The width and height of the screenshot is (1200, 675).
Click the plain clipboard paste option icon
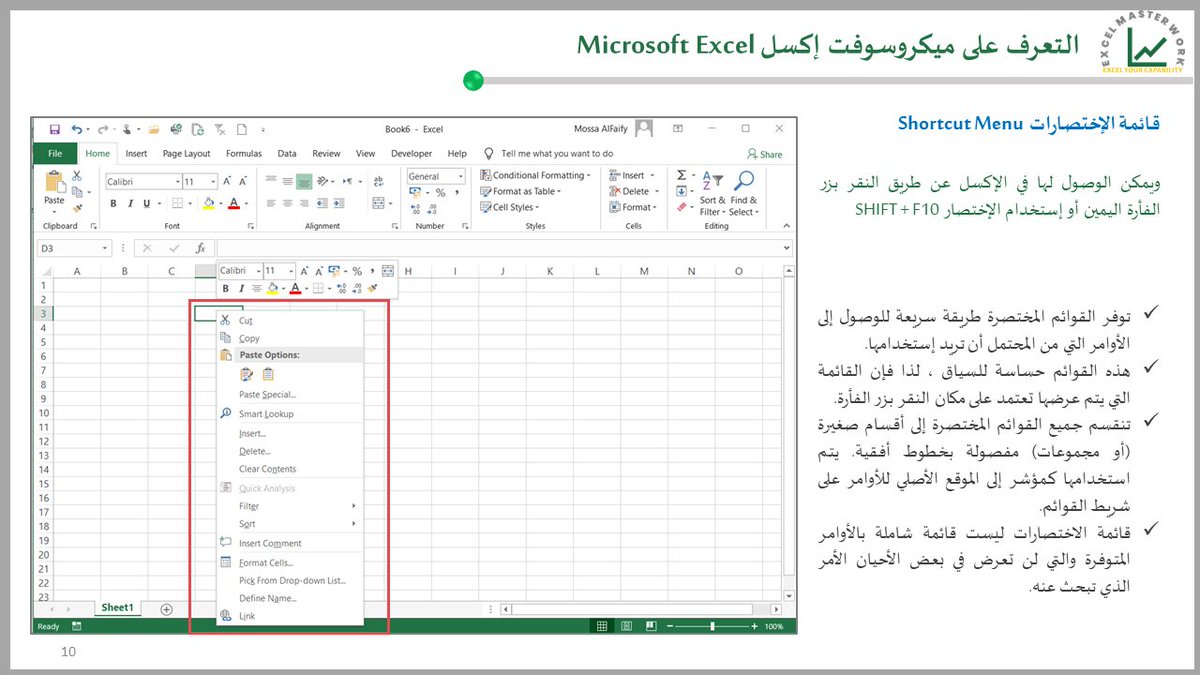[x=268, y=375]
